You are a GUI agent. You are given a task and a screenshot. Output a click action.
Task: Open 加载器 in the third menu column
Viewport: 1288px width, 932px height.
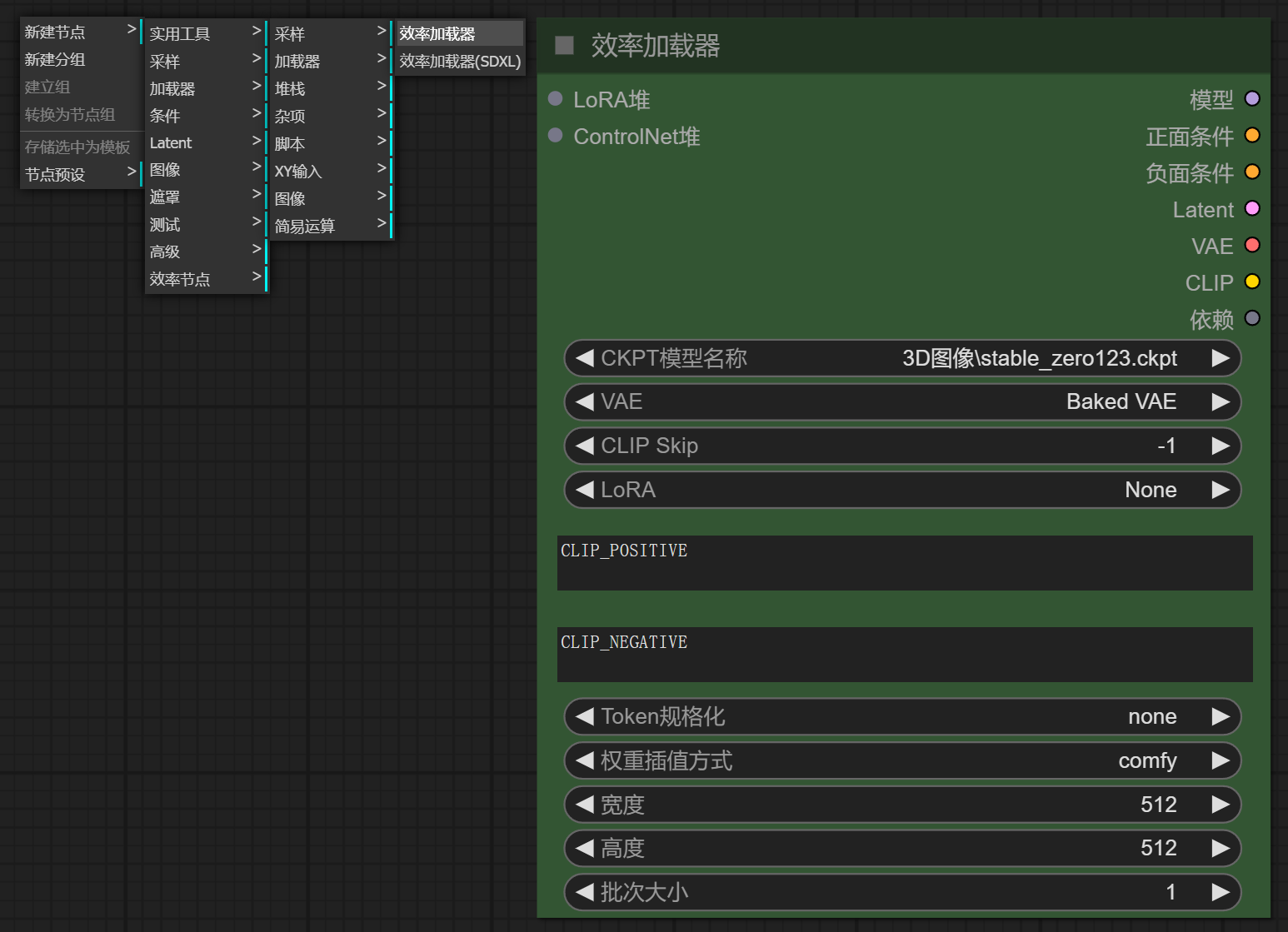tap(331, 61)
